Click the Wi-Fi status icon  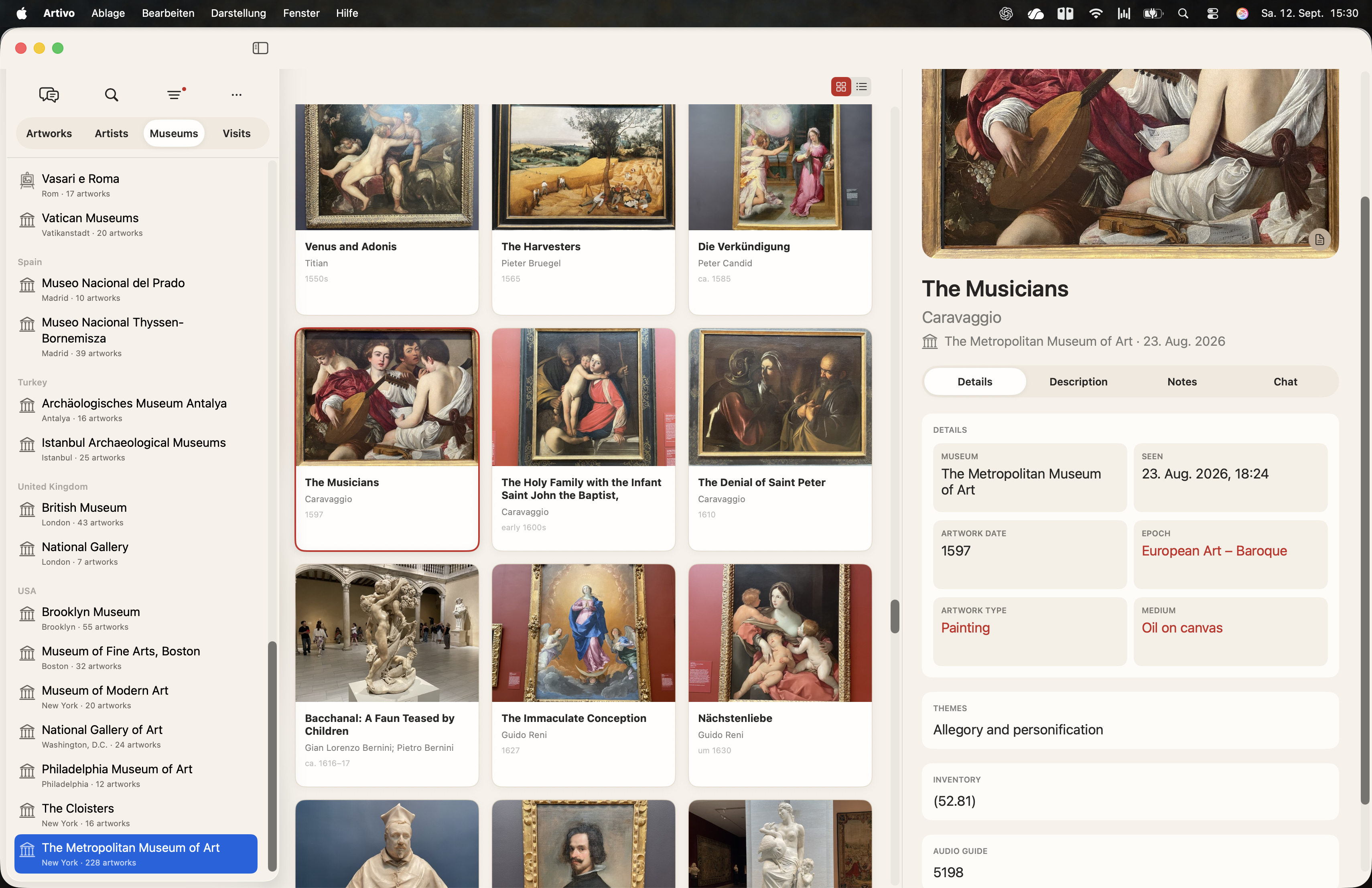click(1095, 13)
